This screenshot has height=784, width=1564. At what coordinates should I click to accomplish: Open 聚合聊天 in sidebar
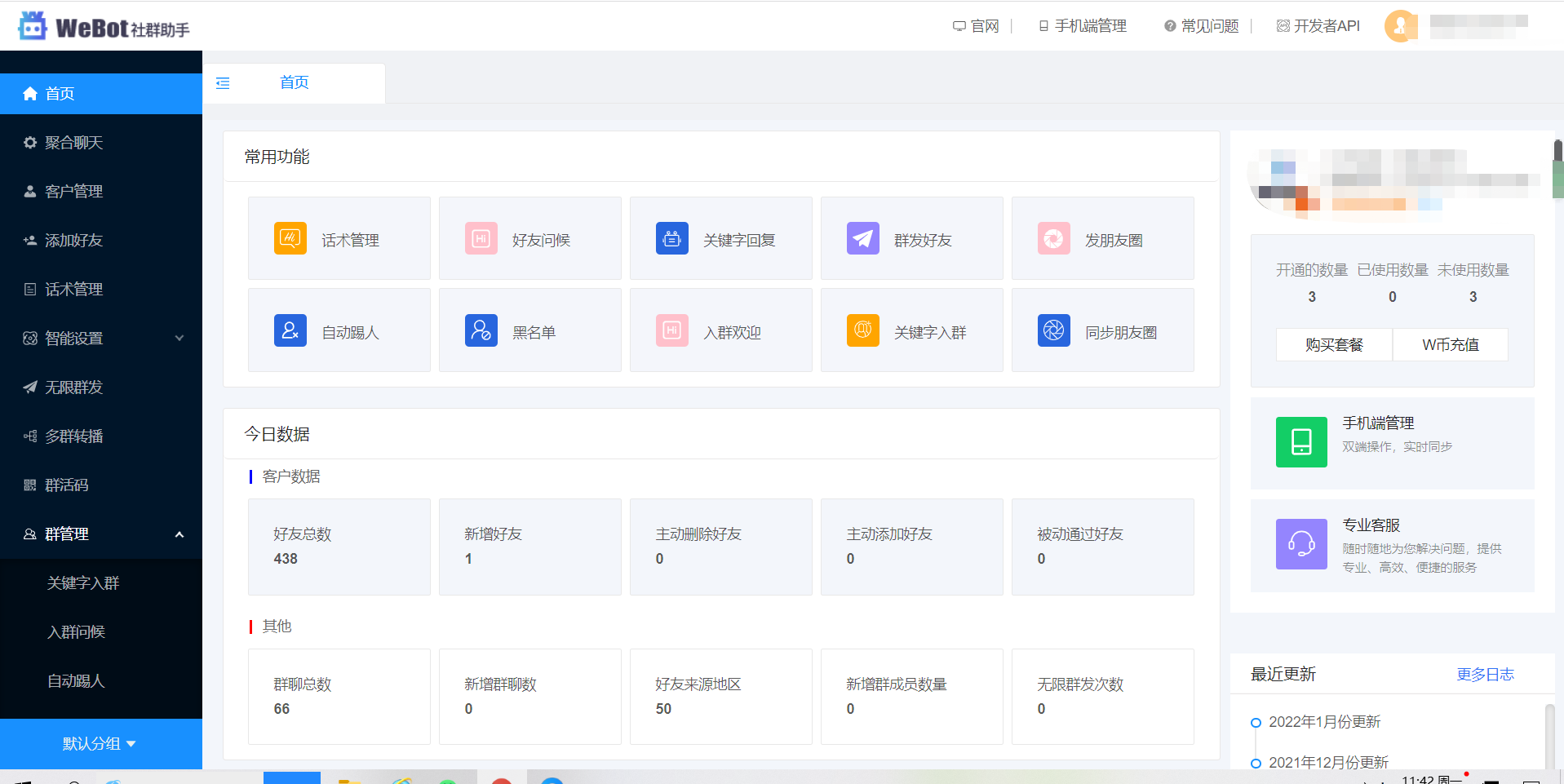(x=101, y=143)
